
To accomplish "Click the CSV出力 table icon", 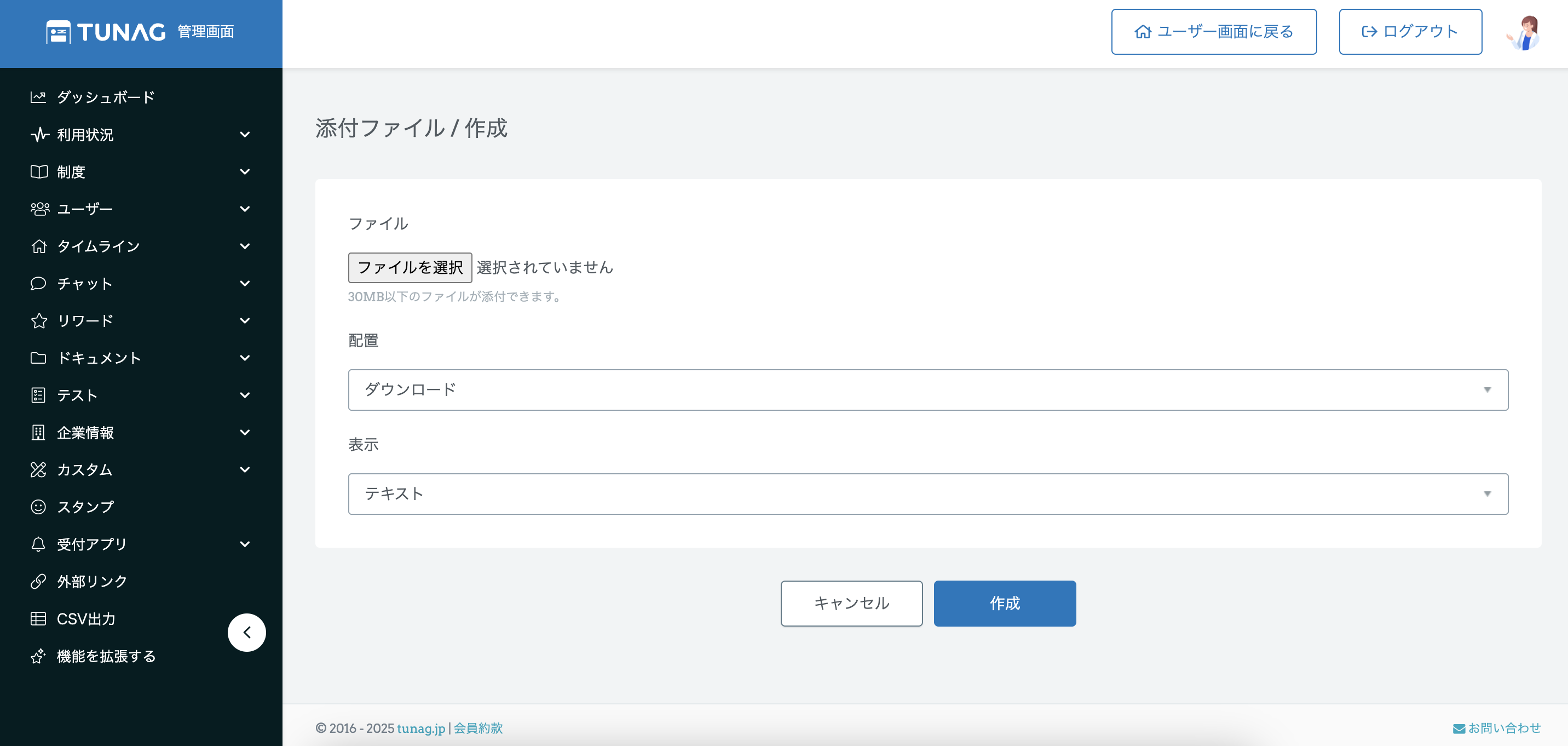I will point(38,619).
